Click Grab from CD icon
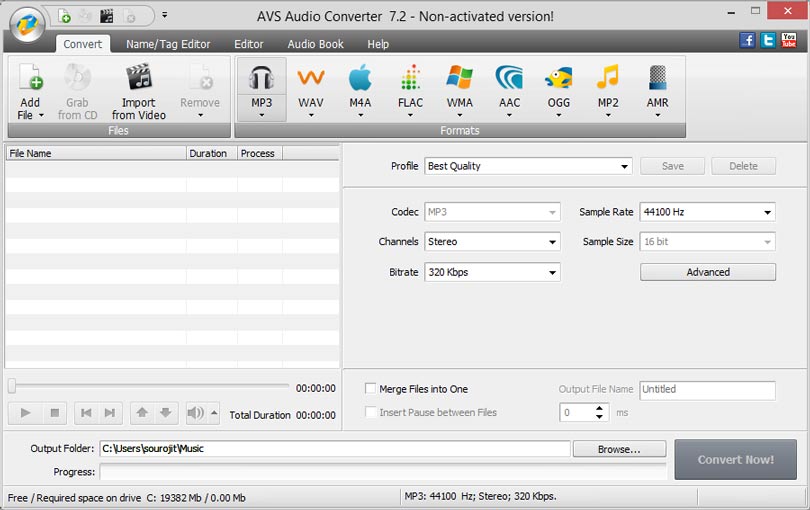The image size is (810, 510). (77, 78)
